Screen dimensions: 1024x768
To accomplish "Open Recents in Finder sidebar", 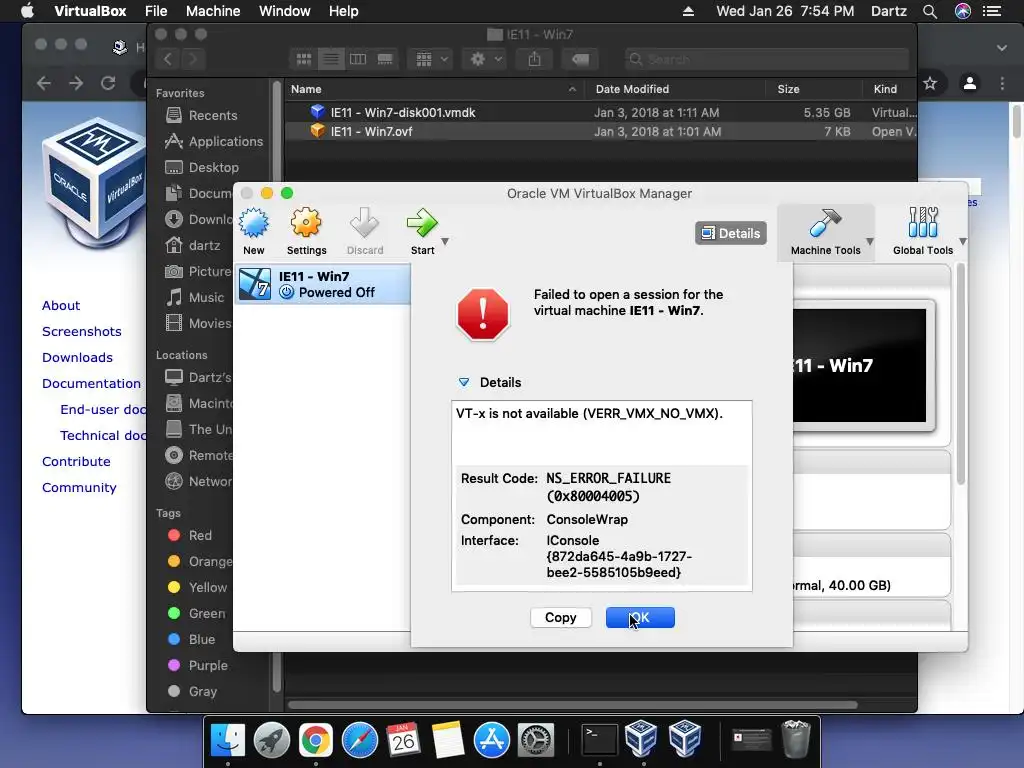I will click(212, 116).
